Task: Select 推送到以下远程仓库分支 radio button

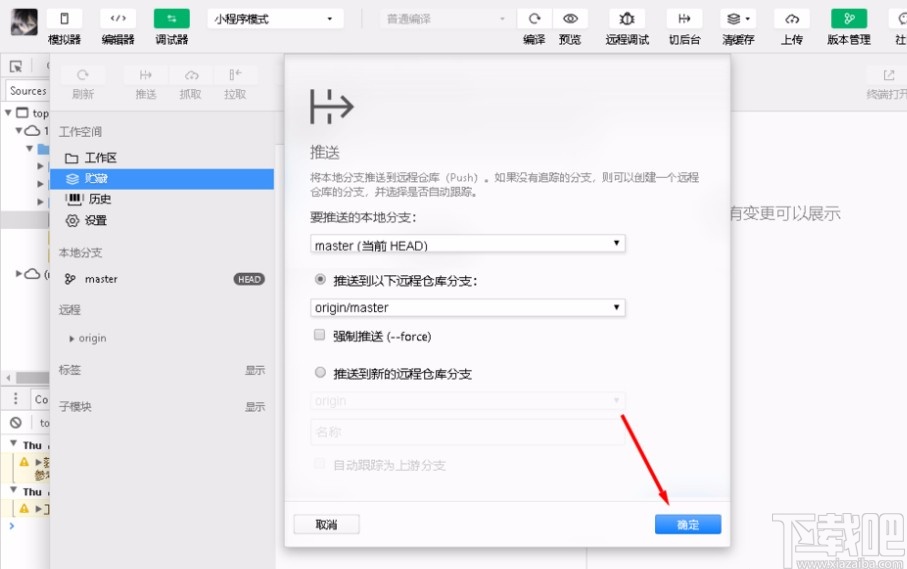Action: coord(320,279)
